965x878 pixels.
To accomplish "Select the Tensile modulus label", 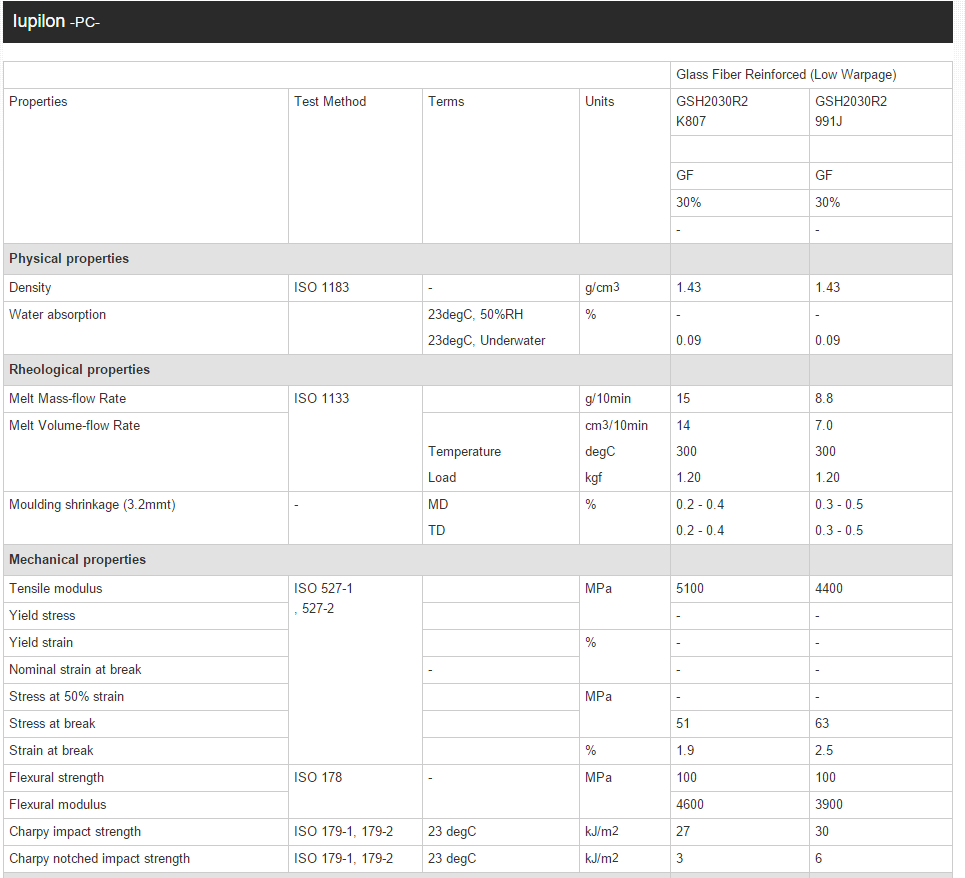I will 55,589.
